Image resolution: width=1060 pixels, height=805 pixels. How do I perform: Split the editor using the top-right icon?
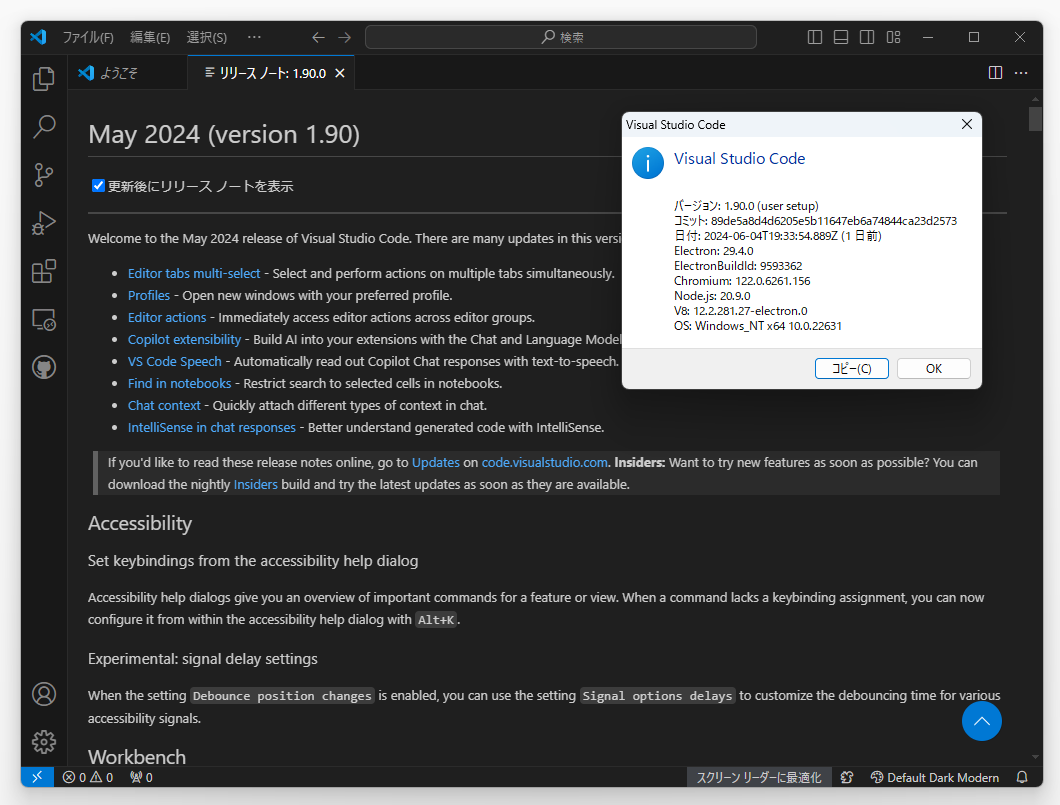tap(995, 72)
